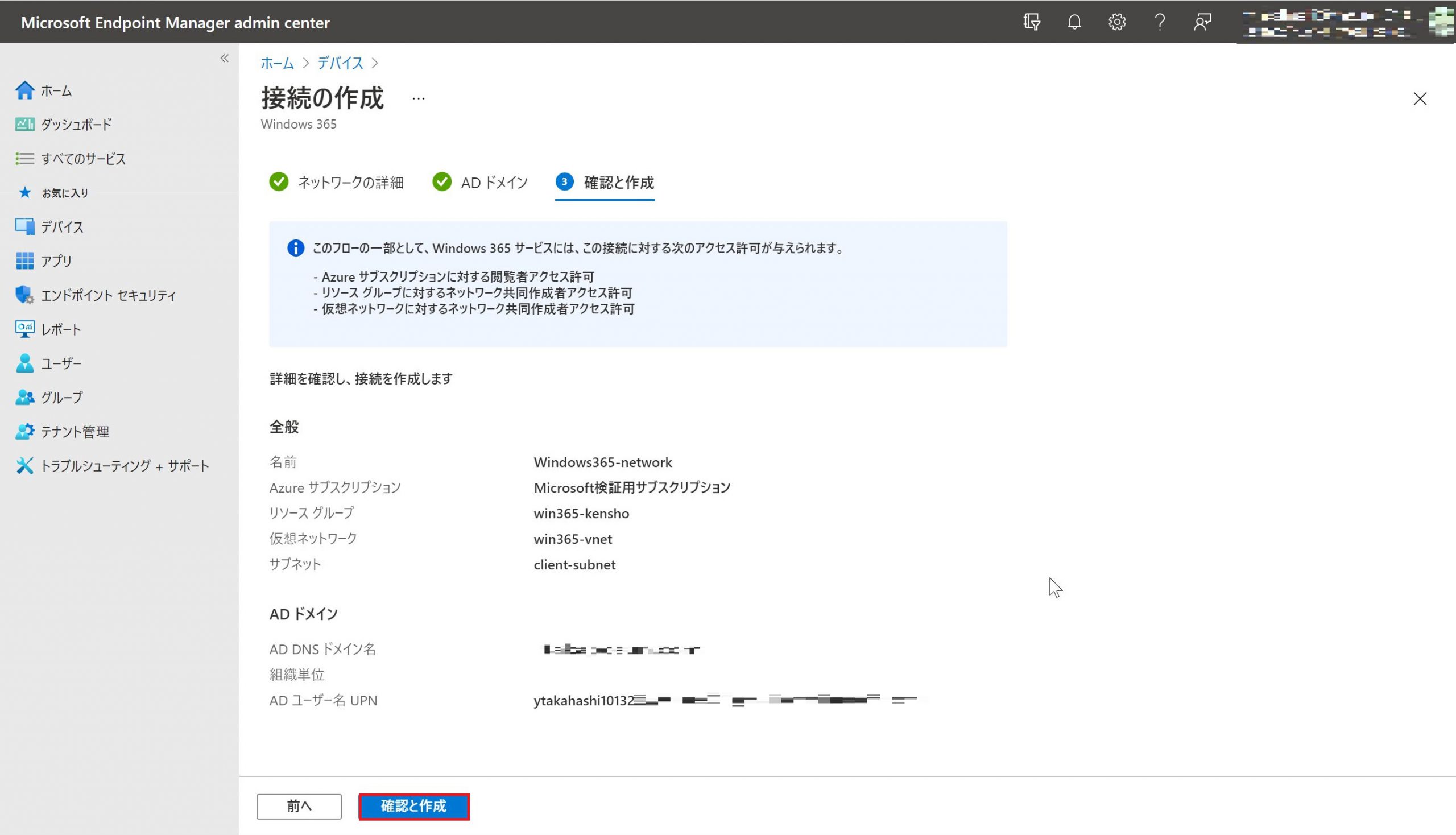
Task: Click the chevron after デバイス breadcrumb
Action: [375, 63]
